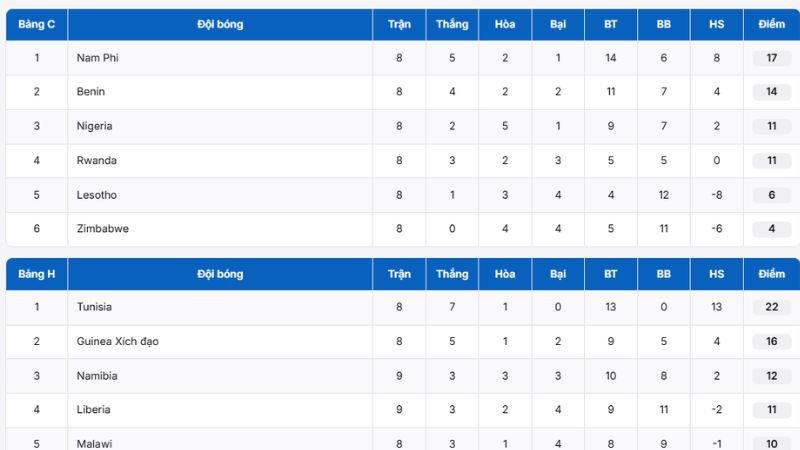
Task: Click the Rwanda team name
Action: (x=96, y=160)
